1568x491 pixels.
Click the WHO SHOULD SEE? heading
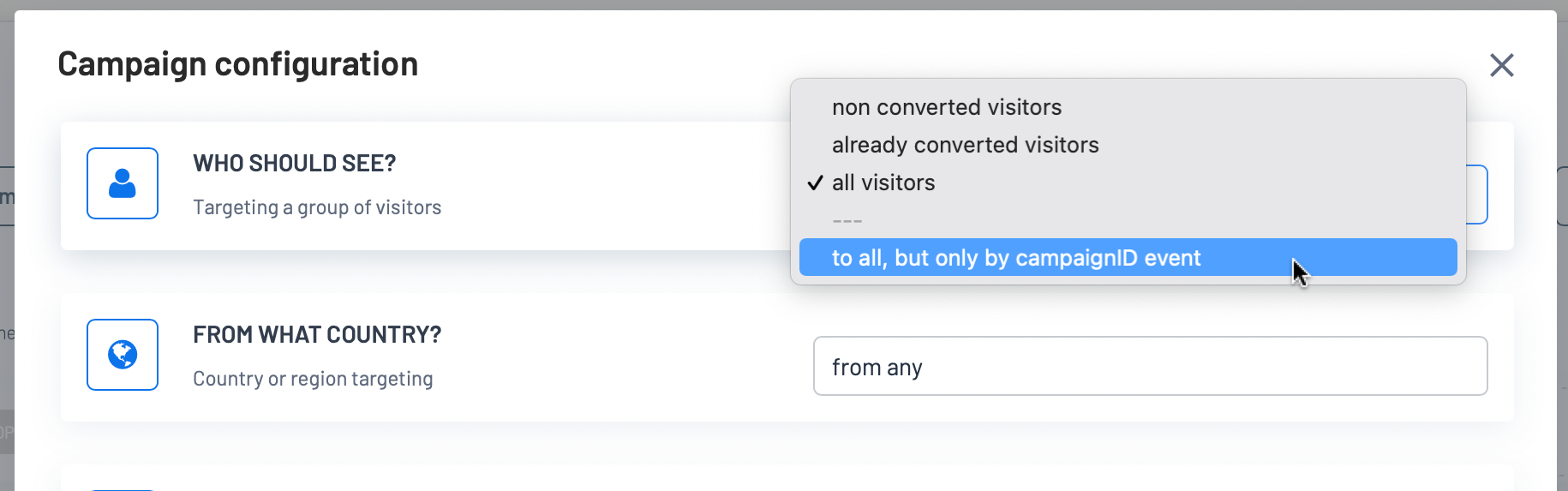click(295, 163)
